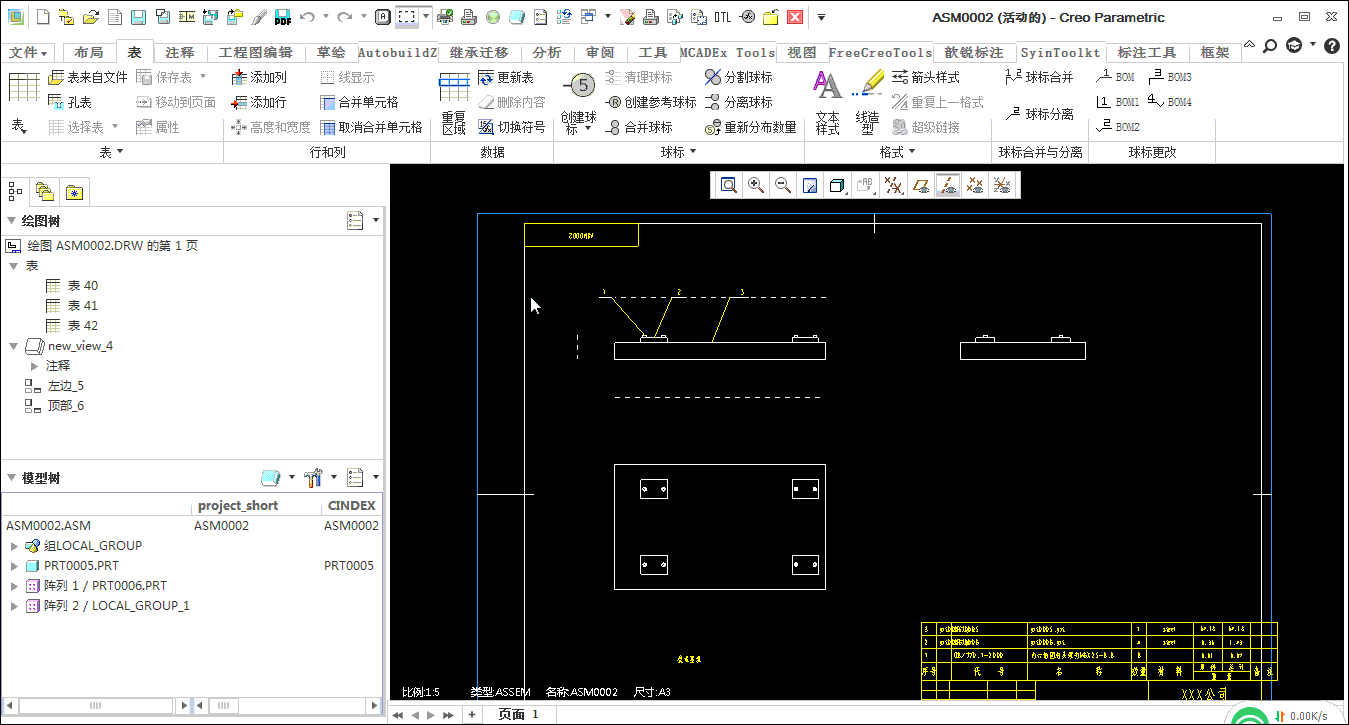Click 合并球标 (merge balloons)
The width and height of the screenshot is (1349, 725).
(x=640, y=127)
